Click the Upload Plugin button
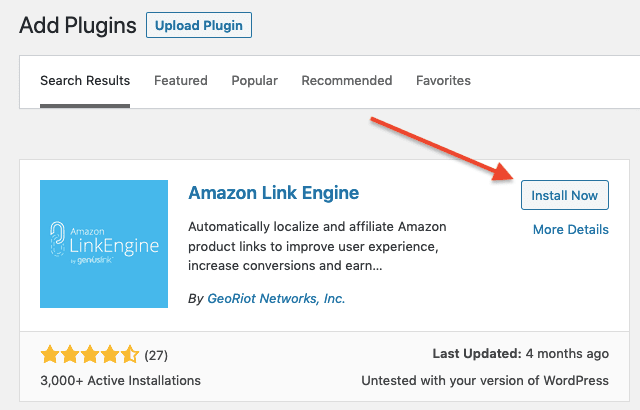Viewport: 640px width, 410px height. pos(199,25)
